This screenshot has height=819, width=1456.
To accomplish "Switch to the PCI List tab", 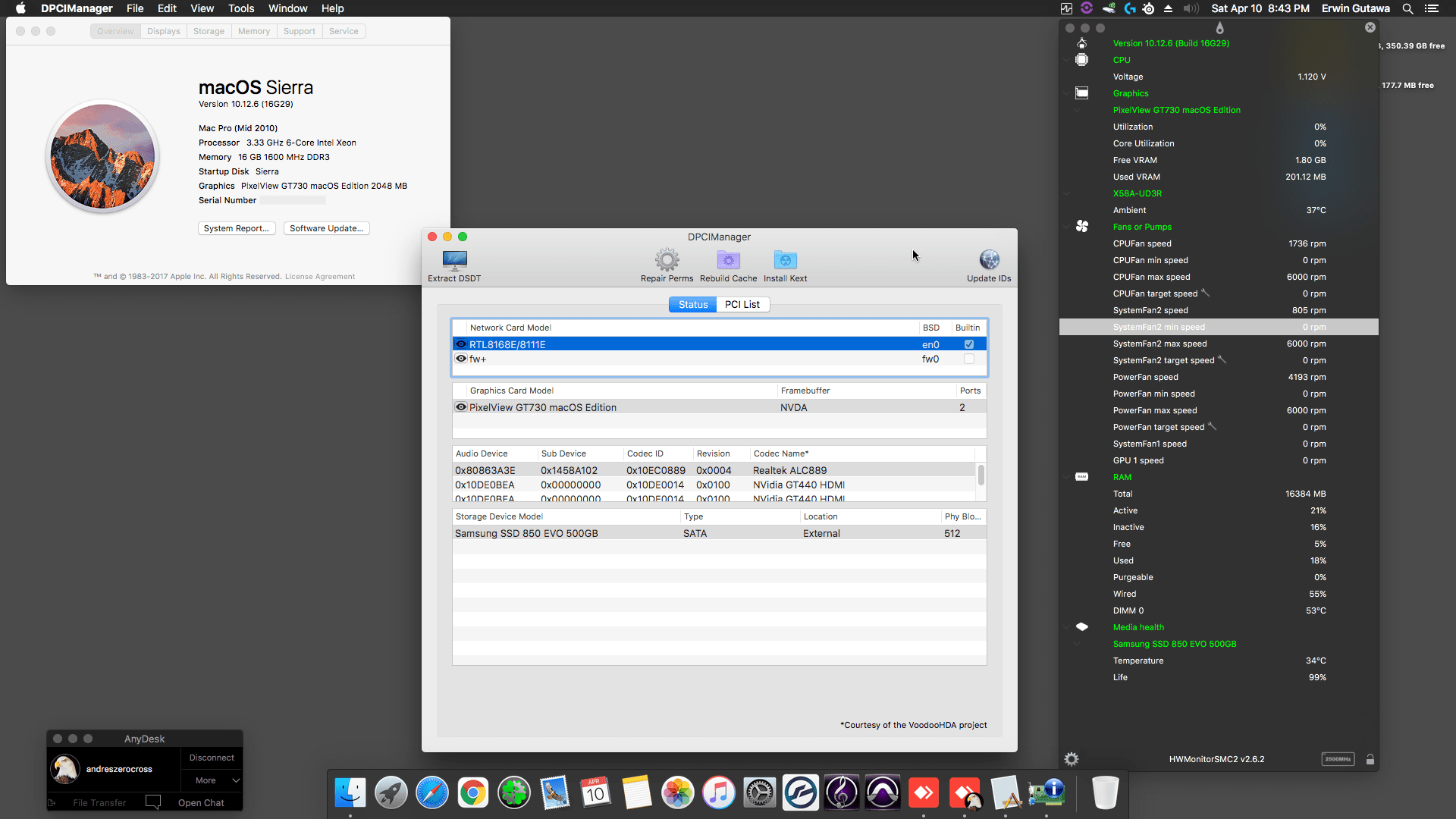I will (742, 304).
